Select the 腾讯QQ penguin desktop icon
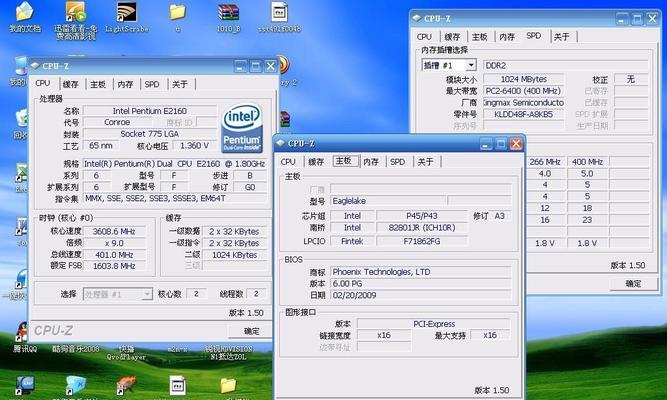The width and height of the screenshot is (667, 400). pos(23,331)
